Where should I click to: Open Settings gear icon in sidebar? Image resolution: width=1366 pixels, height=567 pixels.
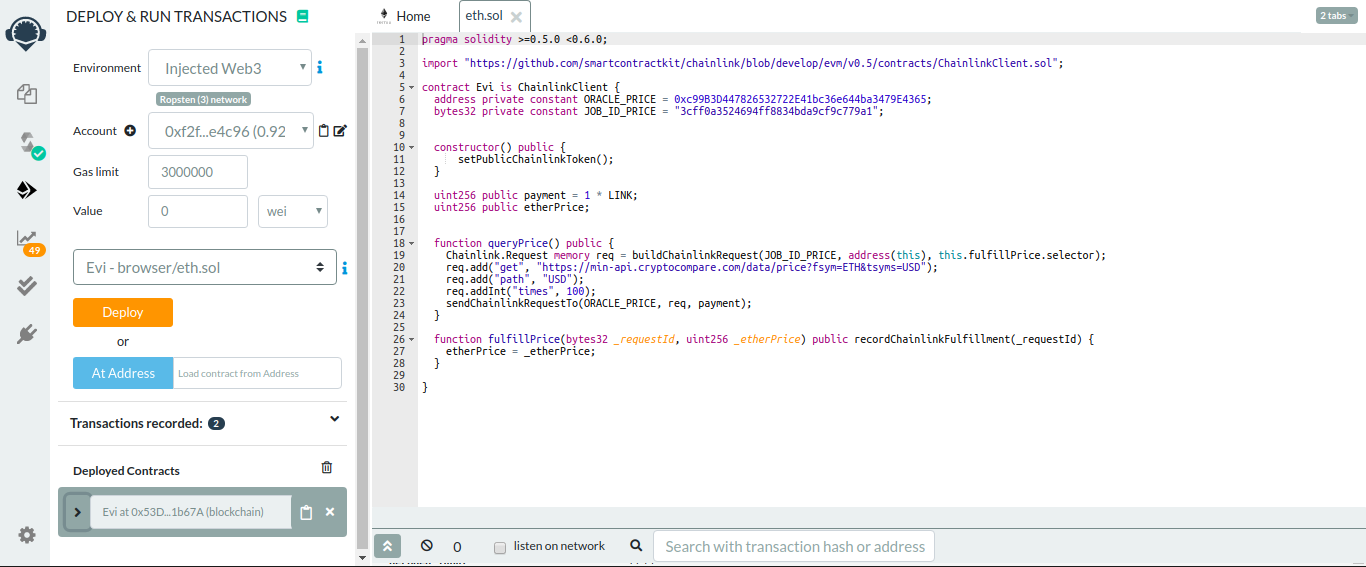point(27,535)
